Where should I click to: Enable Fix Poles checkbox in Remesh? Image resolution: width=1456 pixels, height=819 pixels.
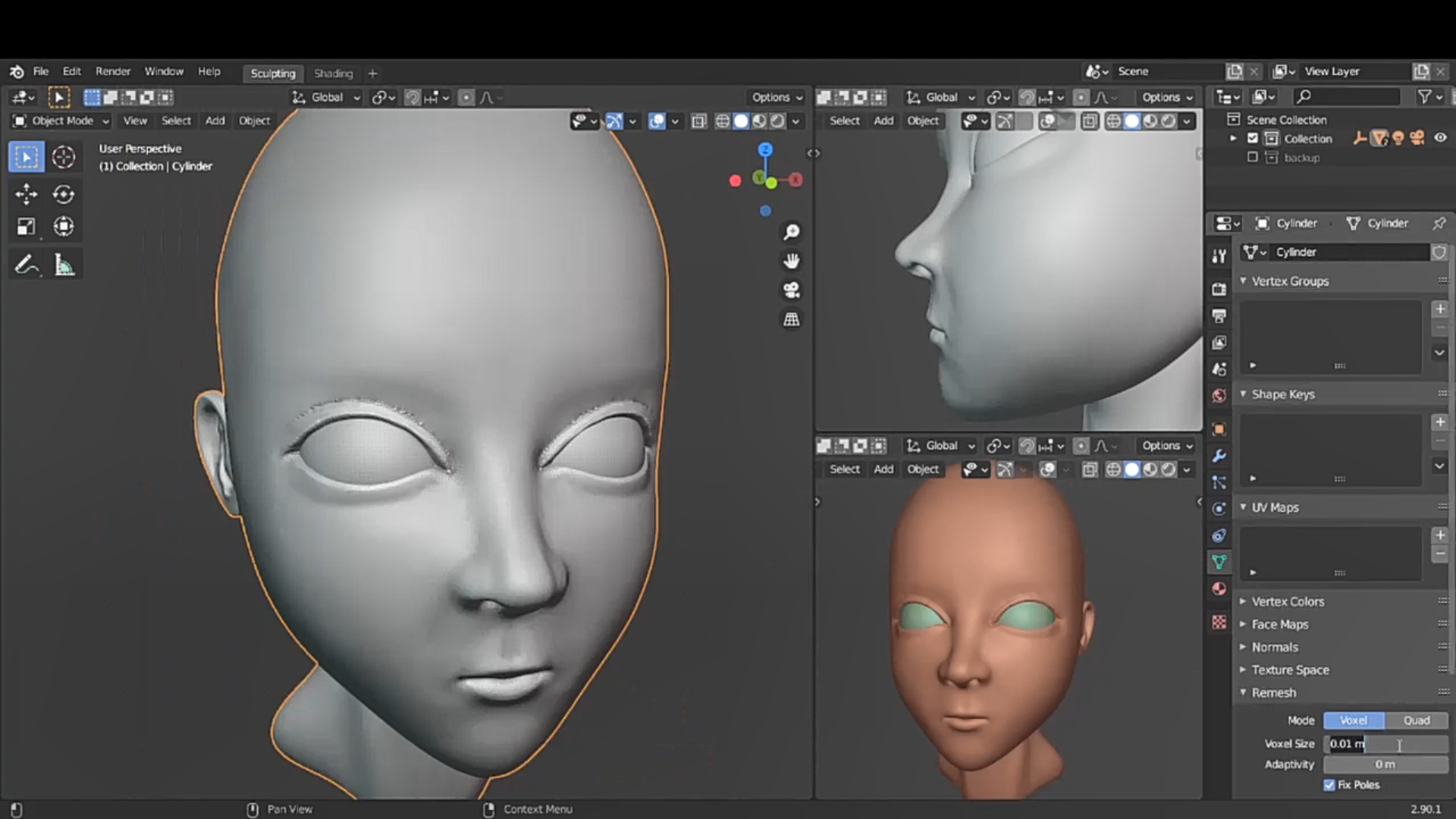[1329, 784]
